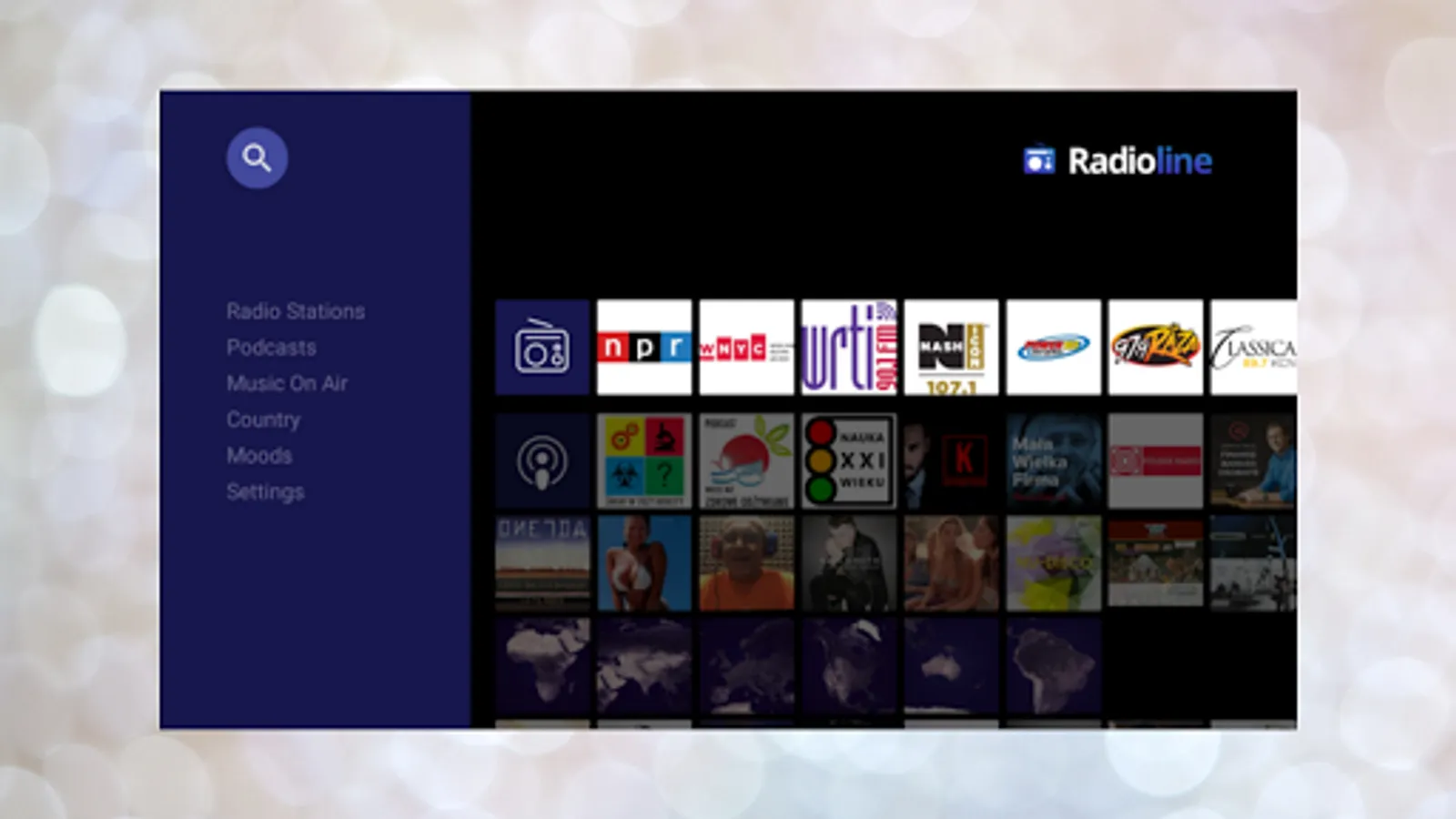
Task: Select the podcast microphone icon tile
Action: tap(542, 460)
